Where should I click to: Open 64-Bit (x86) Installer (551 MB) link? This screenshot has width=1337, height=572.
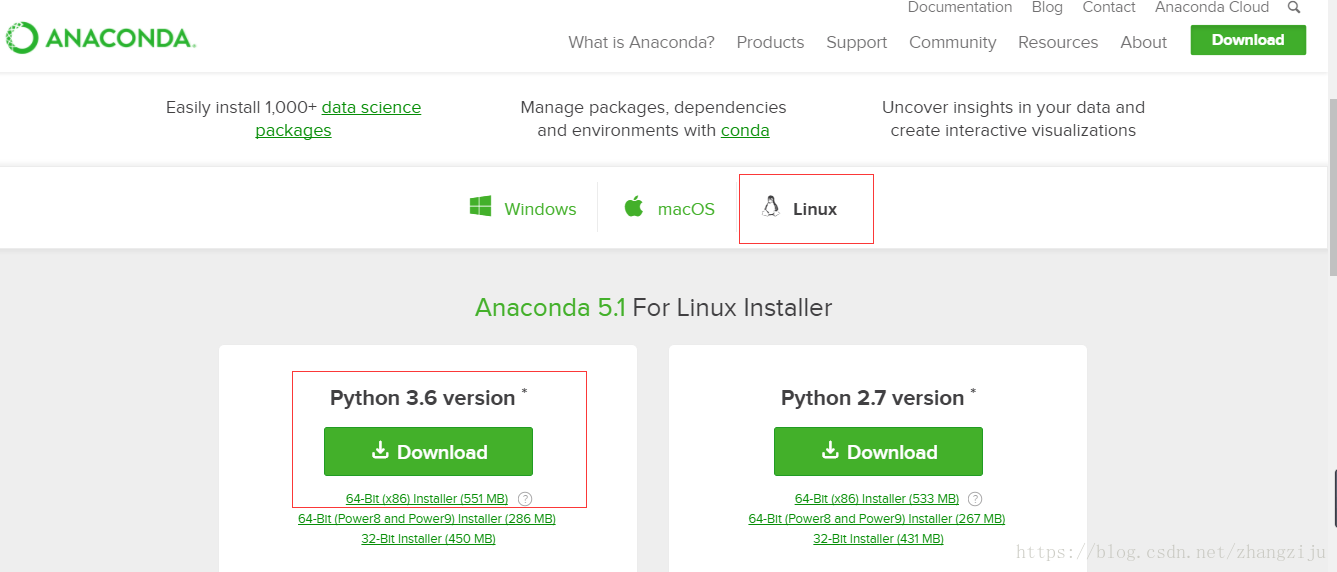point(427,498)
